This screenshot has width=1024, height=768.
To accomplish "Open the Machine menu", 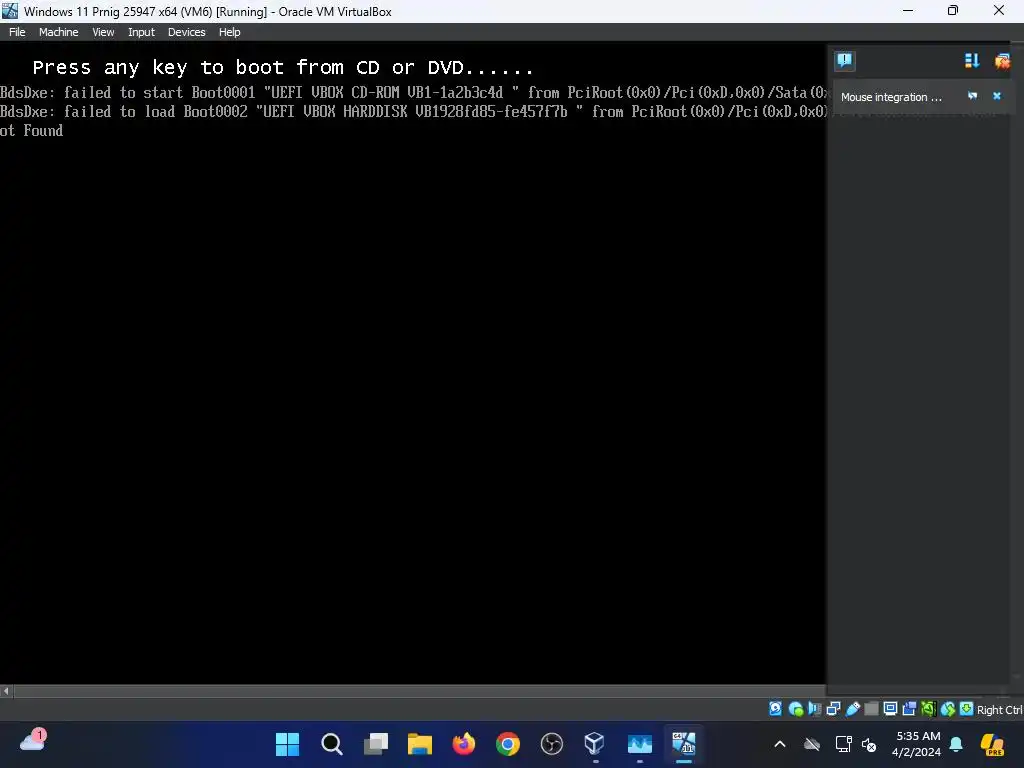I will pos(58,32).
